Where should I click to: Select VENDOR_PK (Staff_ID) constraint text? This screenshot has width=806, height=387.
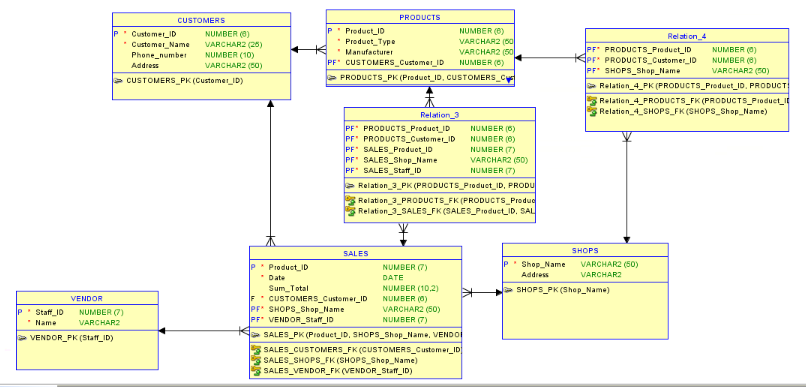point(71,338)
